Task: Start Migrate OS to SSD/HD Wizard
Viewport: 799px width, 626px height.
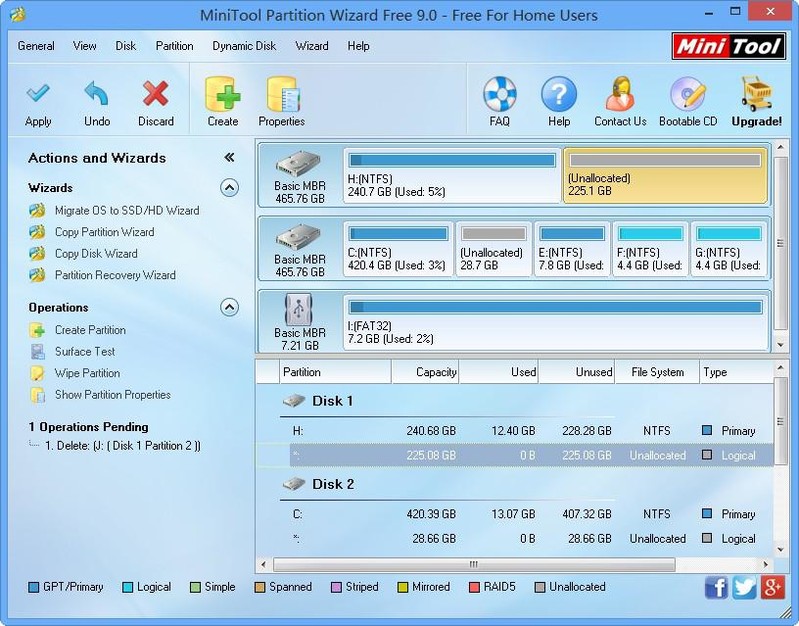Action: [x=127, y=211]
